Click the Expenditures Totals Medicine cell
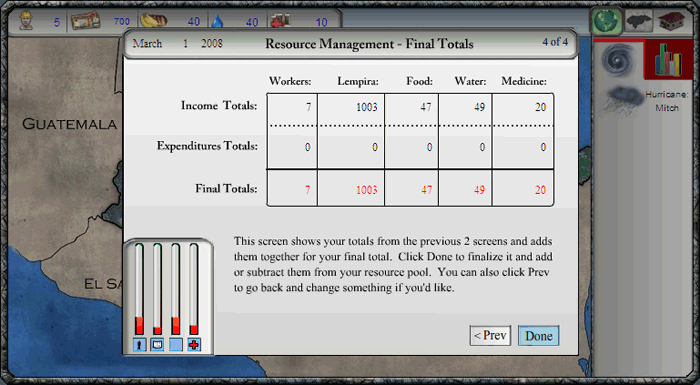This screenshot has height=385, width=700. [523, 147]
